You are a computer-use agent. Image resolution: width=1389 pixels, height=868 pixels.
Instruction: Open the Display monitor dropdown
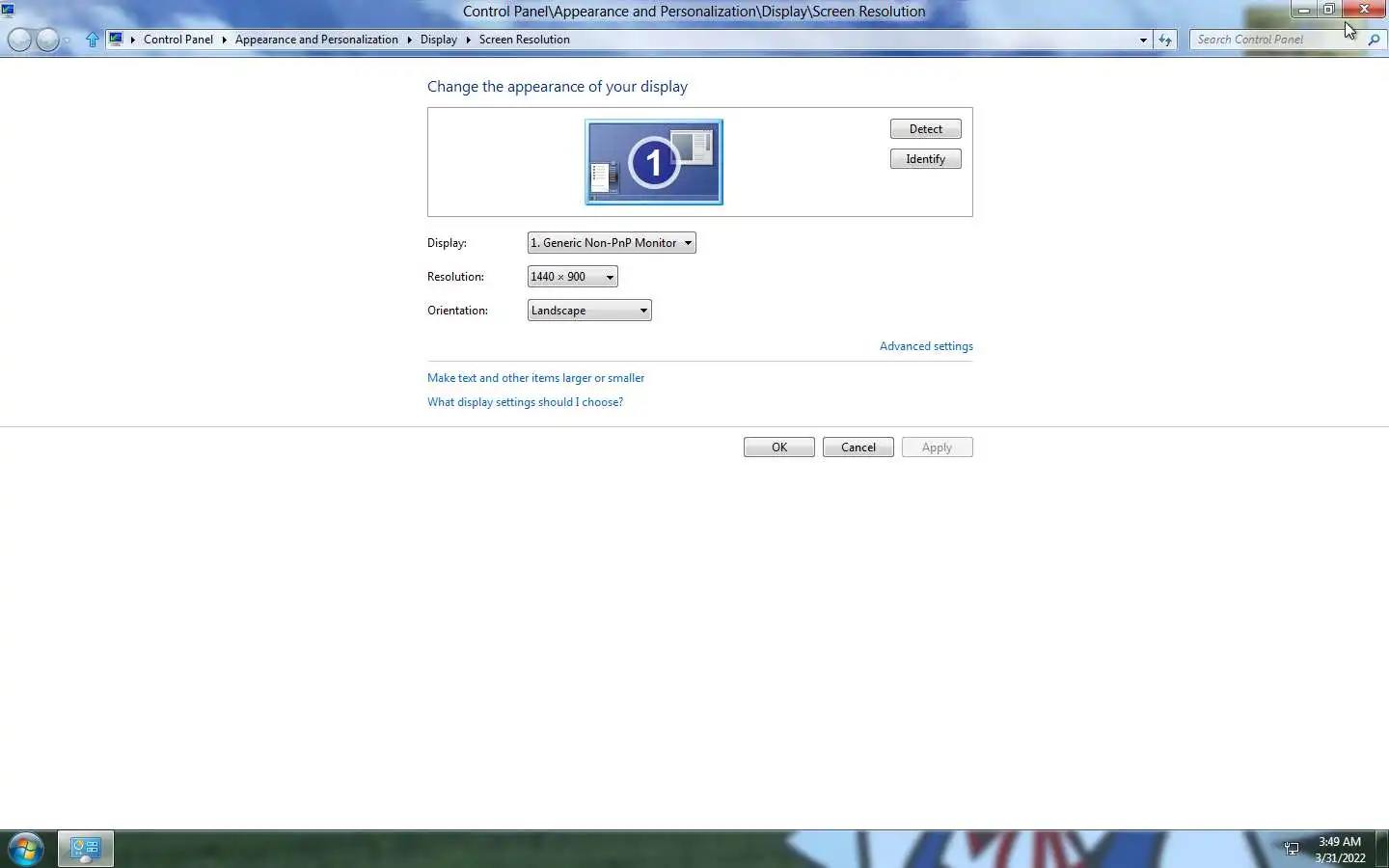(x=612, y=243)
